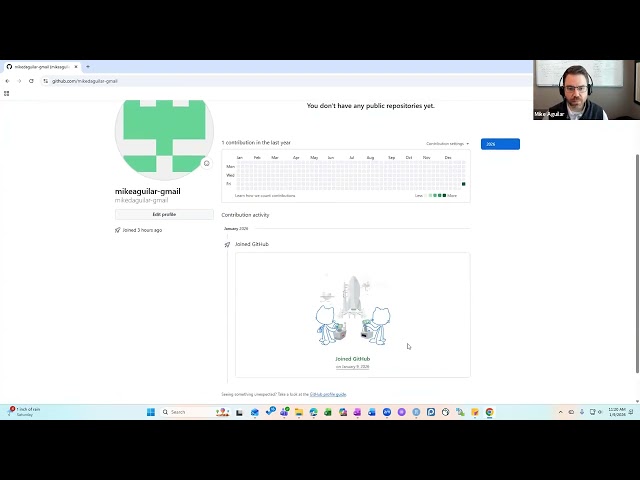
Task: Click the Contribution activity heading
Action: coord(245,215)
